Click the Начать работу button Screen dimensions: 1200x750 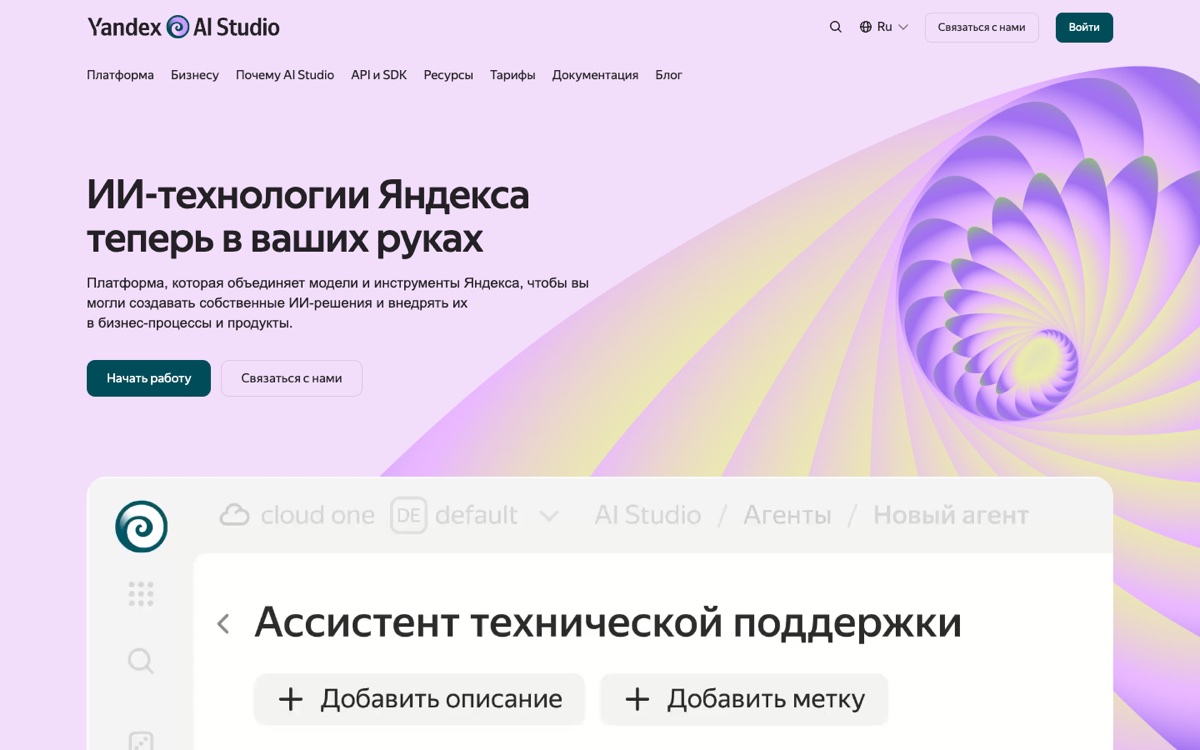coord(149,378)
